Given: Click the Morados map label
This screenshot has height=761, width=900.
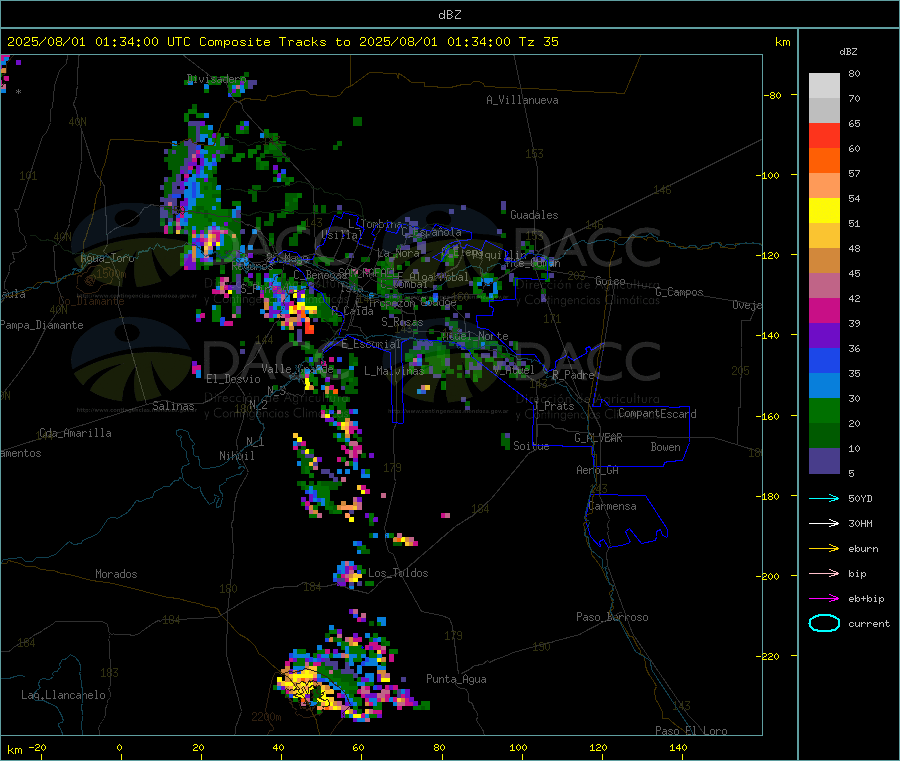Looking at the screenshot, I should tap(116, 574).
